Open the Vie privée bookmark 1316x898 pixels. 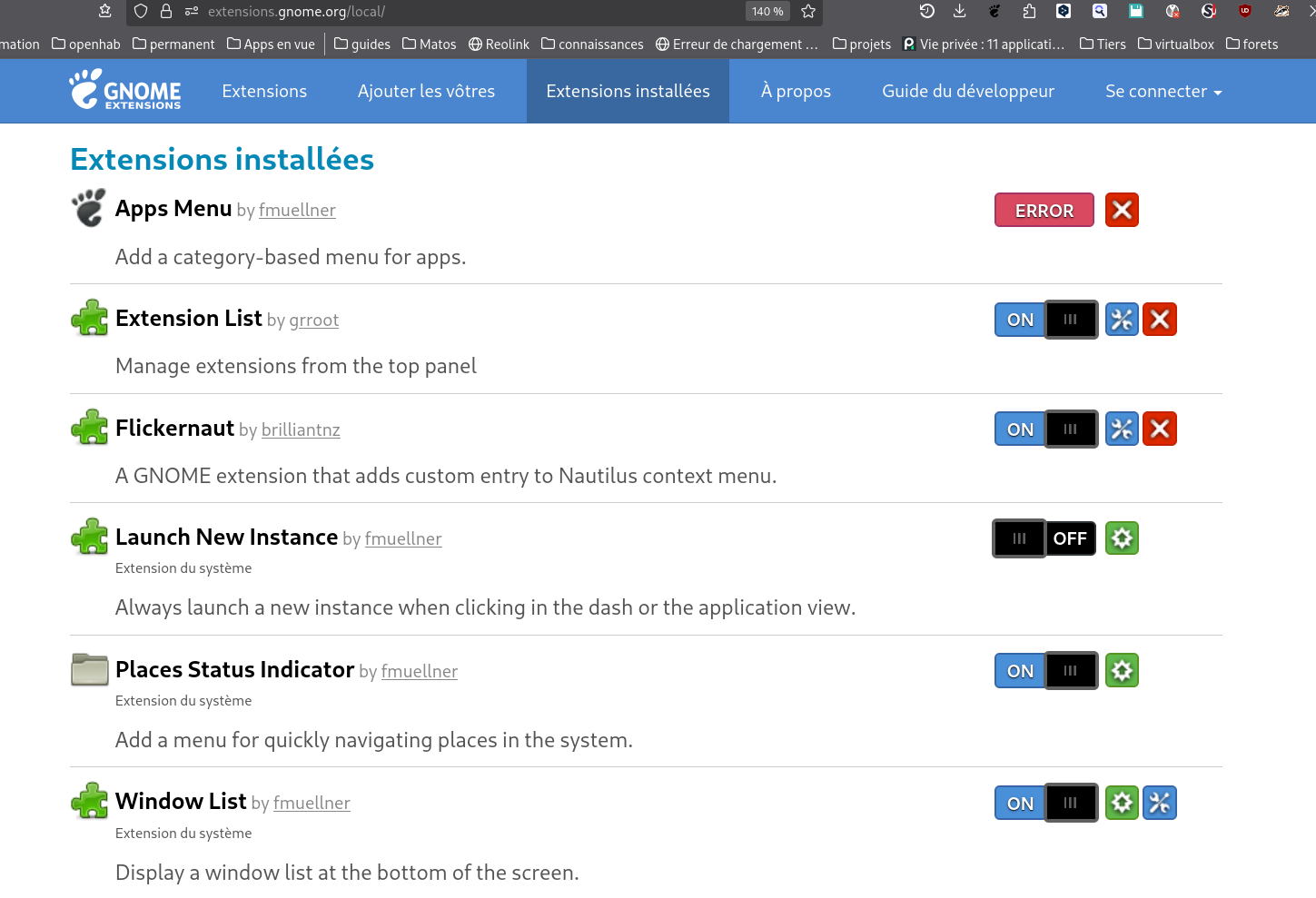pyautogui.click(x=985, y=44)
